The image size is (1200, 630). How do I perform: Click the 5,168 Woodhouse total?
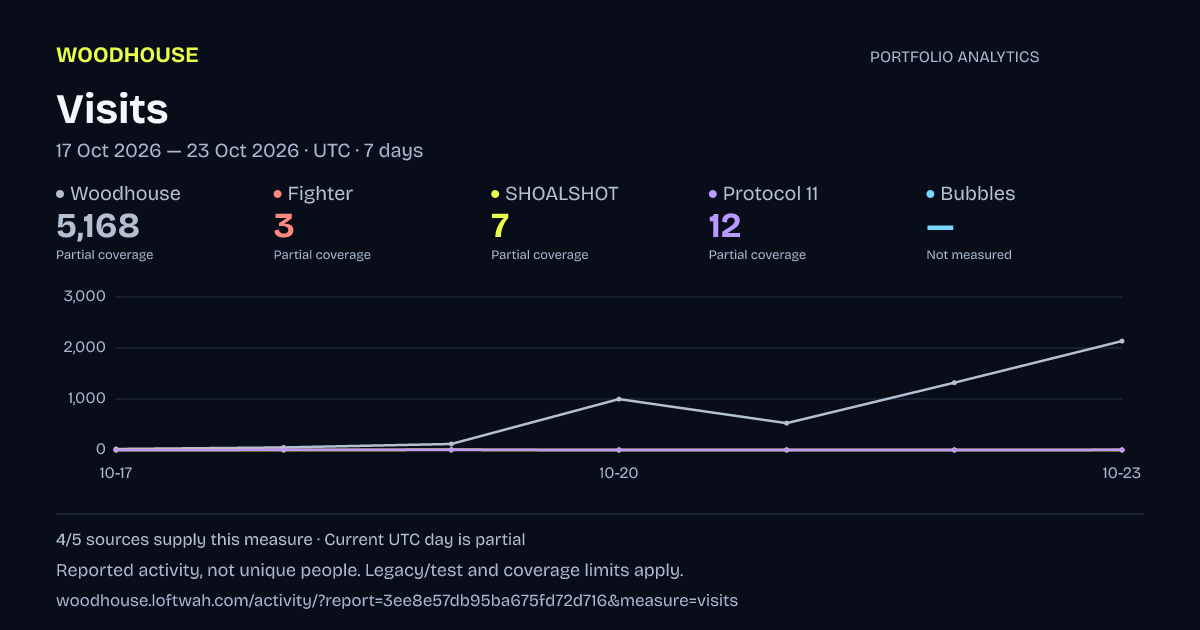[98, 226]
